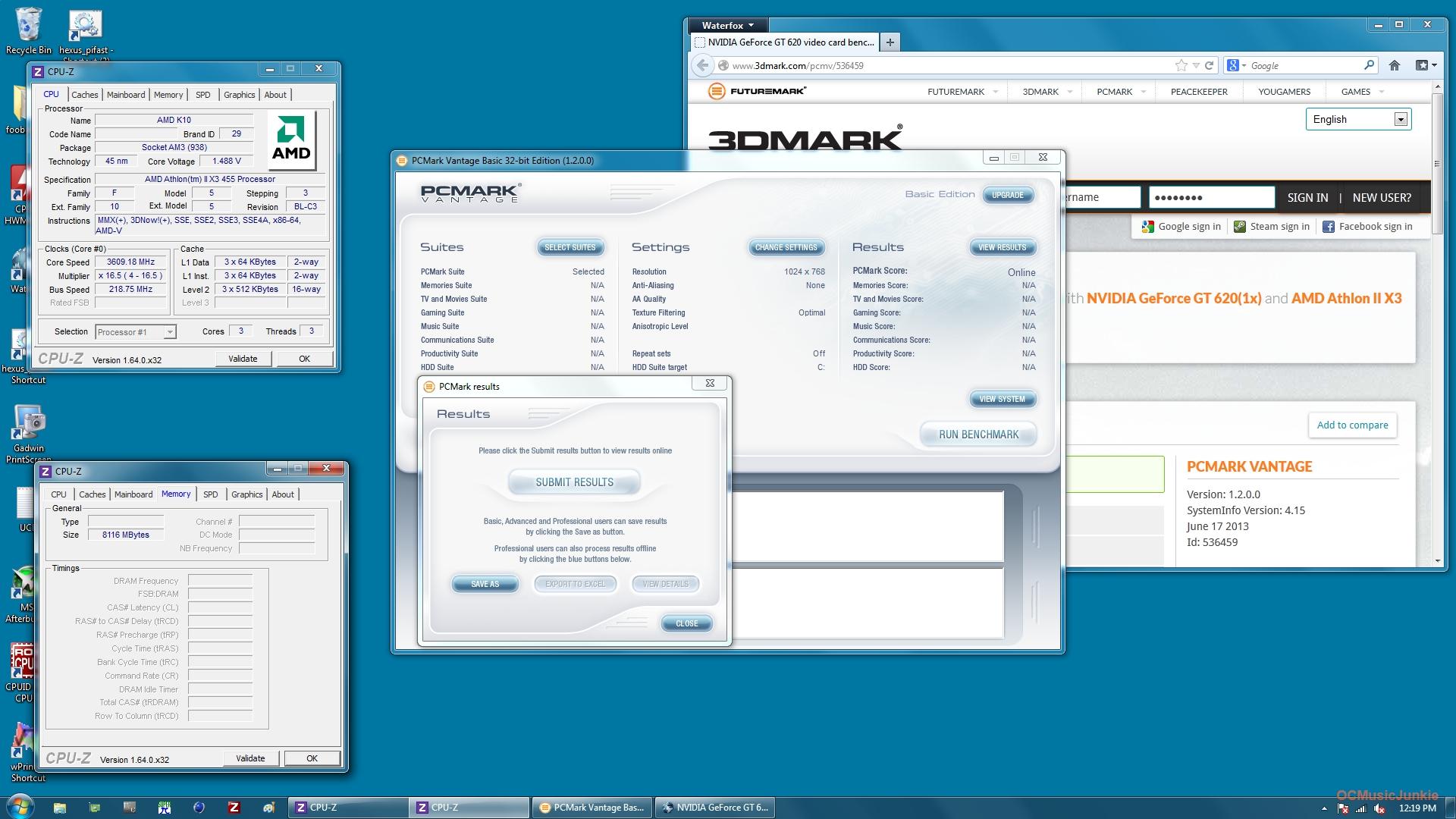1456x819 pixels.
Task: Click Add to compare link
Action: pos(1352,425)
